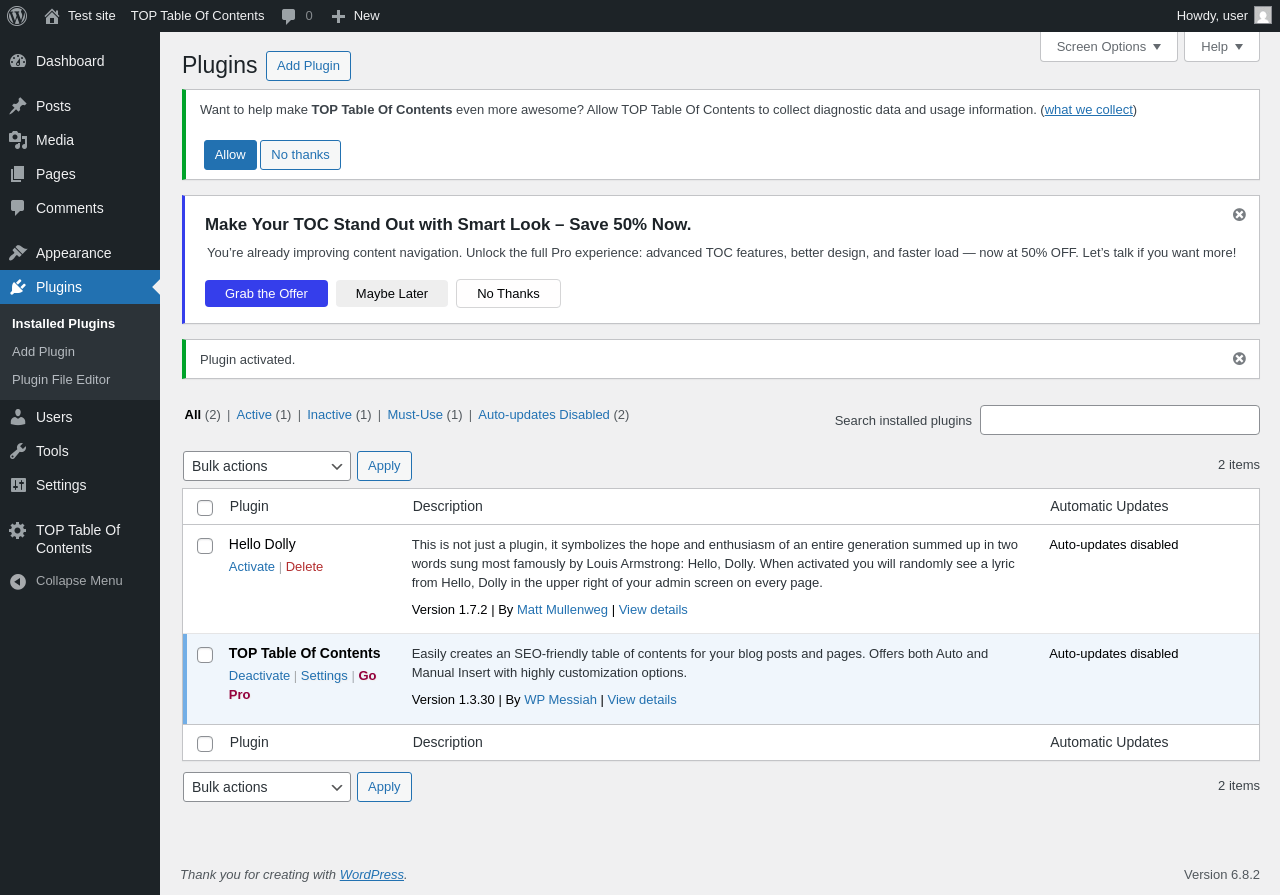
Task: Click the Collapse Menu arrow icon
Action: point(18,581)
